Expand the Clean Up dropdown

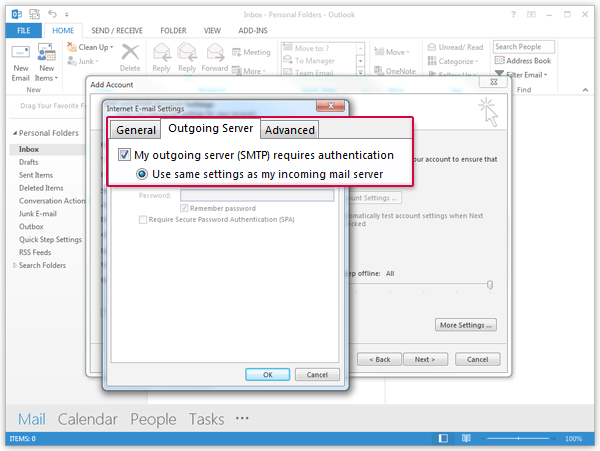[x=97, y=47]
